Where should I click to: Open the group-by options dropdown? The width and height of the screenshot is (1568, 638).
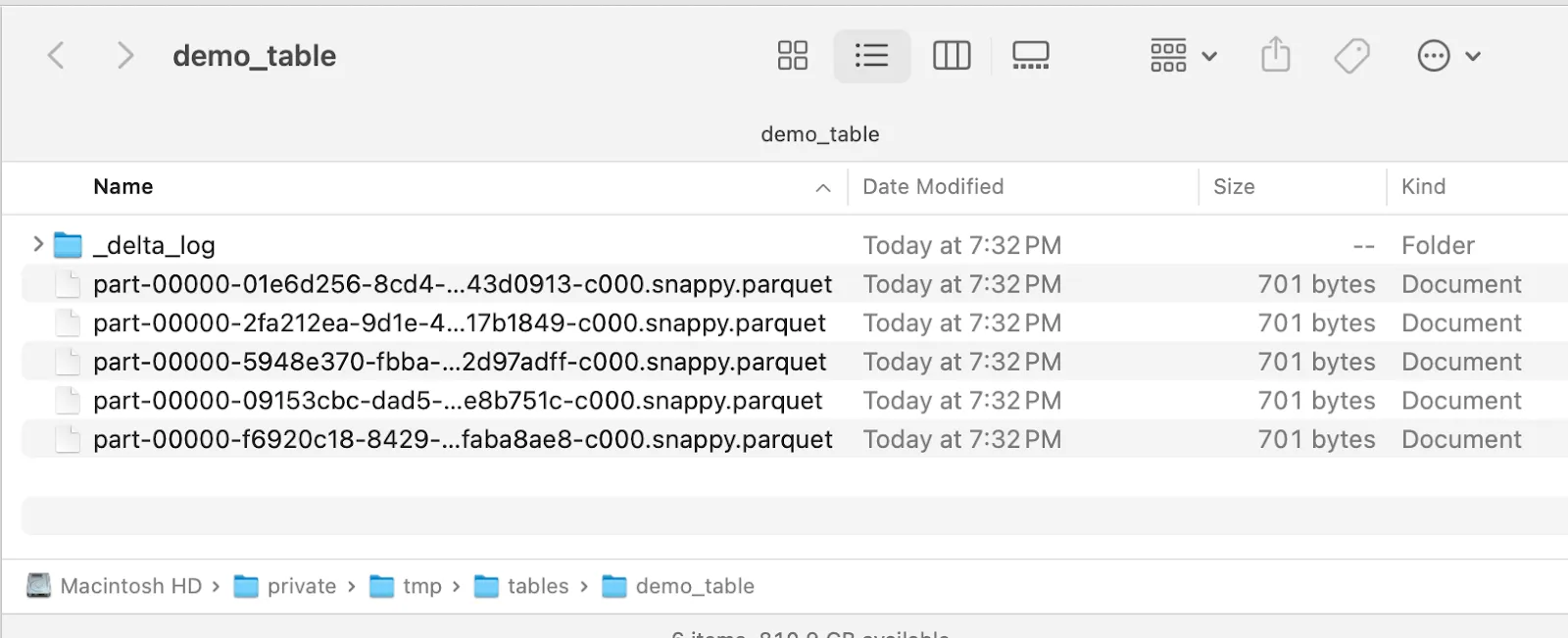(x=1183, y=56)
